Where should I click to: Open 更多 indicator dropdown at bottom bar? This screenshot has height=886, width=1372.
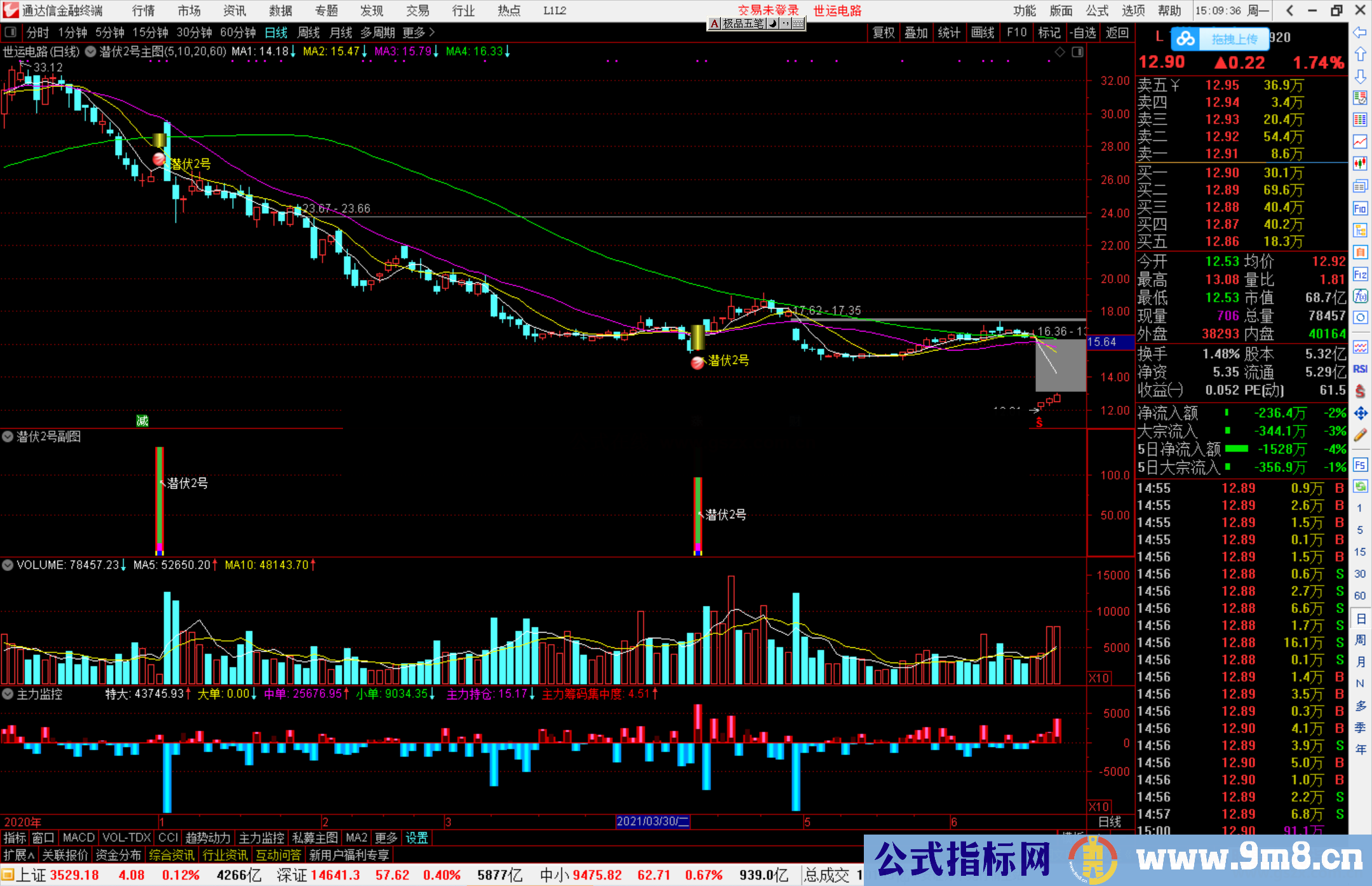(386, 838)
